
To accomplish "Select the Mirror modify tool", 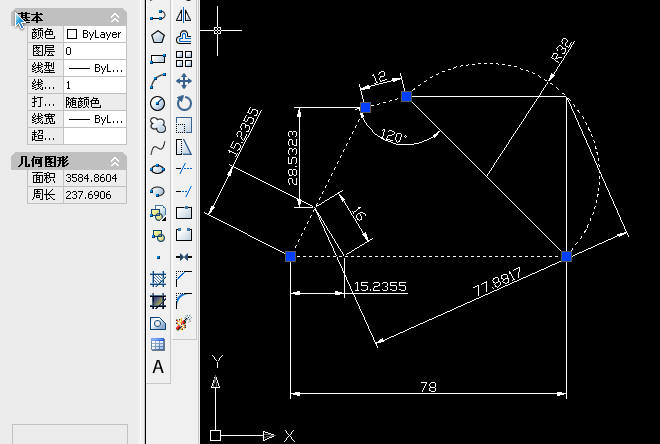I will point(184,16).
